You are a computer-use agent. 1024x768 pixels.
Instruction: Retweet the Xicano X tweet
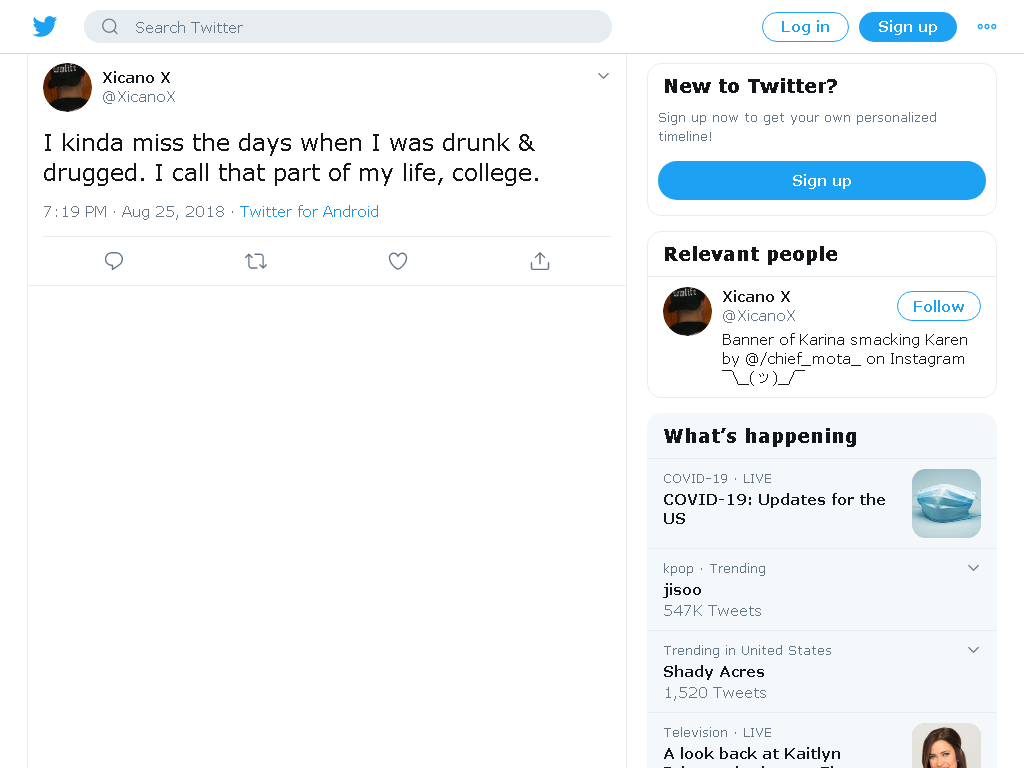(x=256, y=261)
